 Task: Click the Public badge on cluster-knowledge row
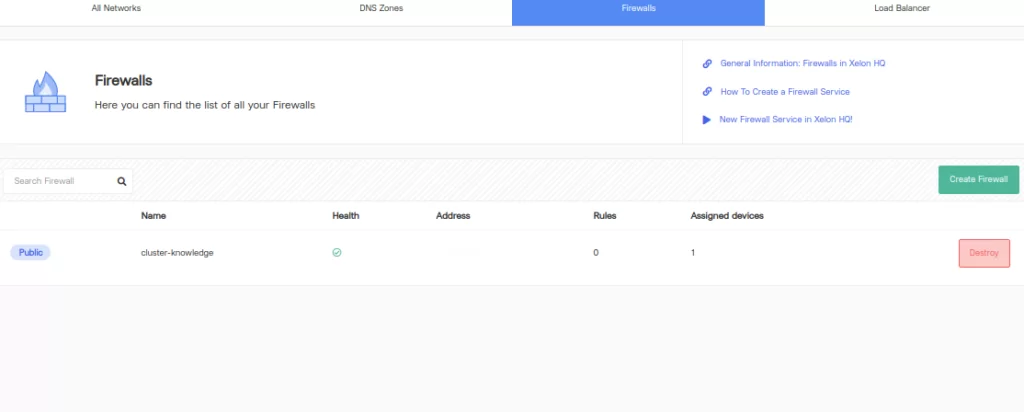[x=31, y=253]
